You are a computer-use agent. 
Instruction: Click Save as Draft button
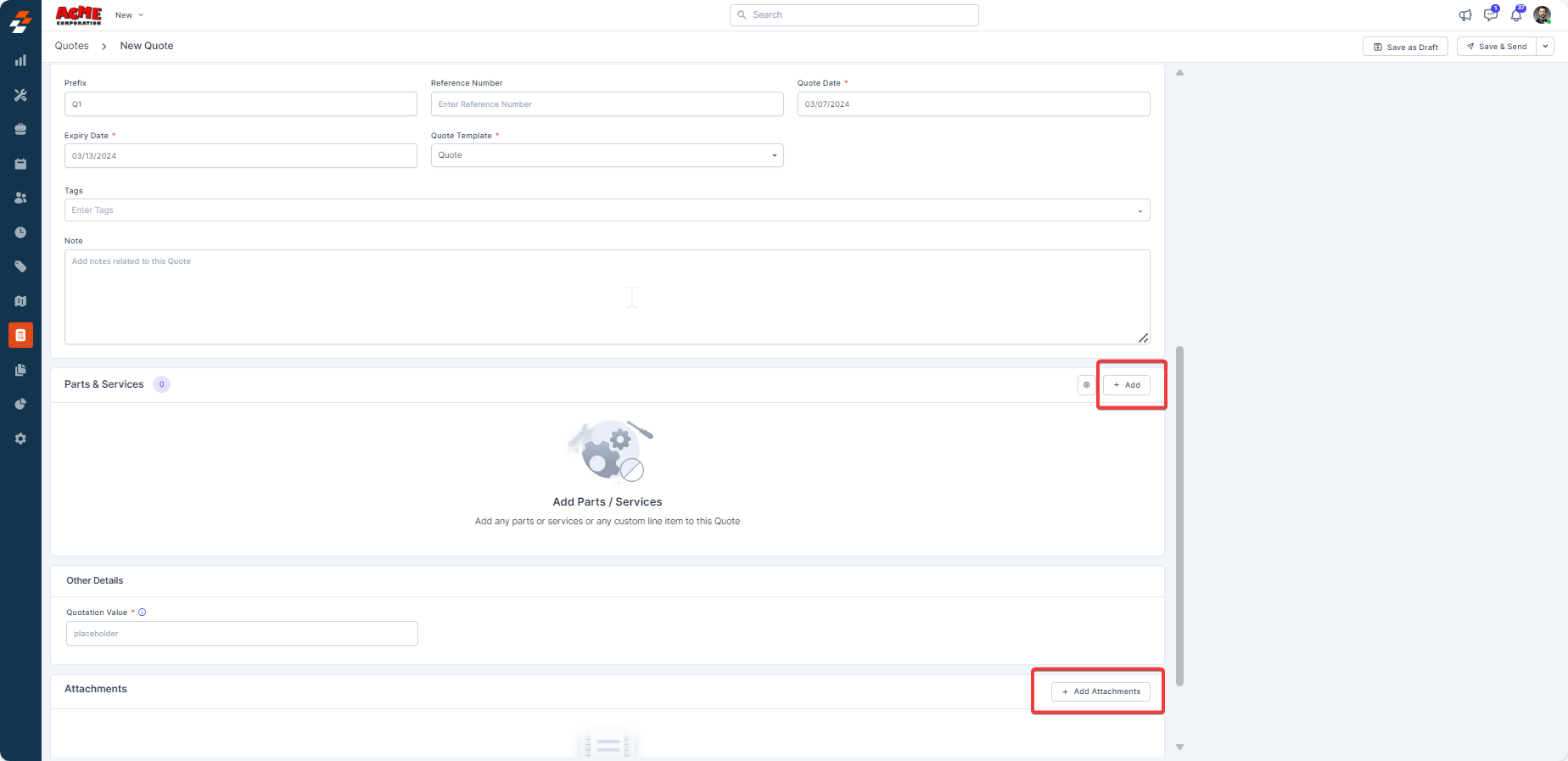[x=1406, y=47]
